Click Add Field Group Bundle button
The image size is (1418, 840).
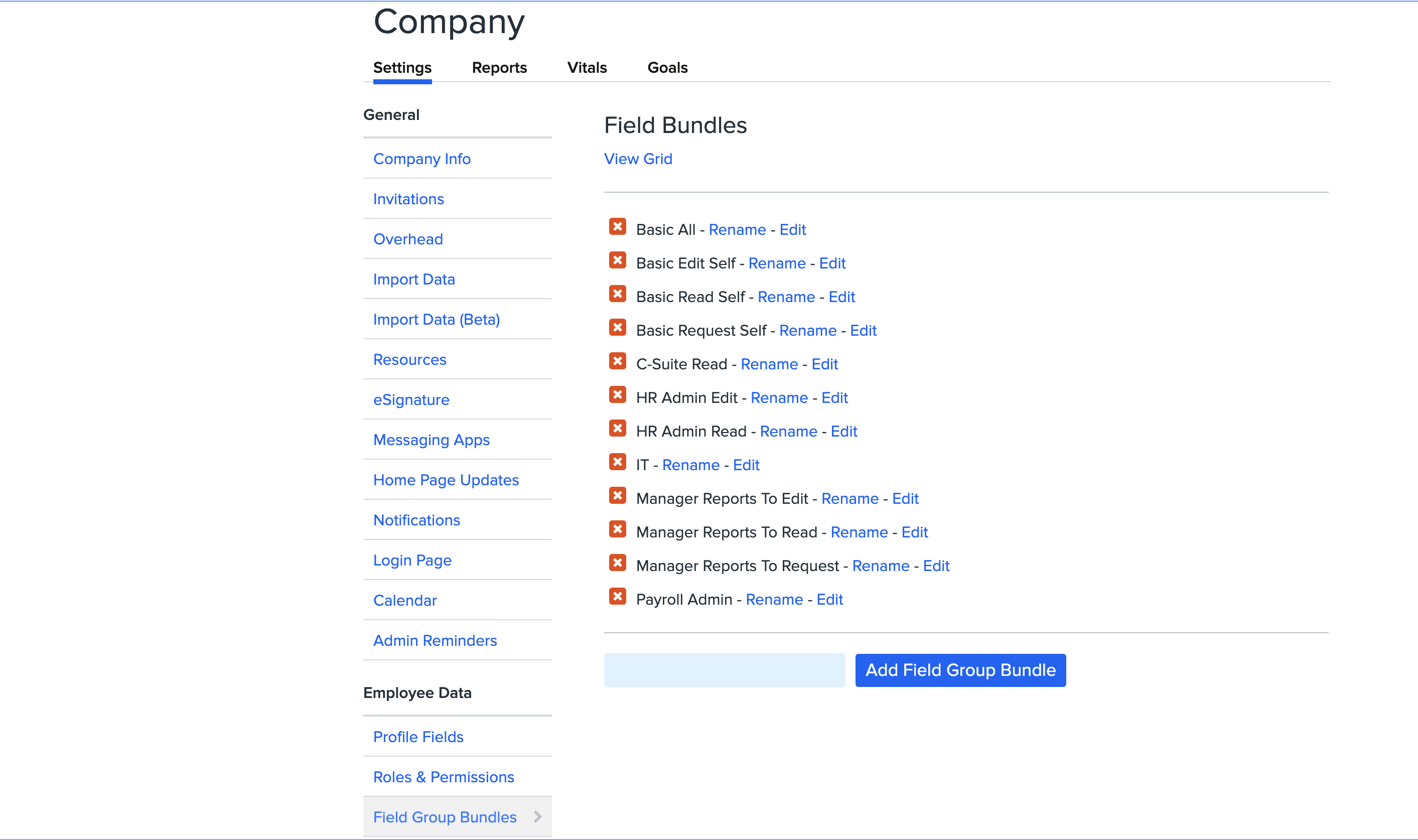pos(960,670)
